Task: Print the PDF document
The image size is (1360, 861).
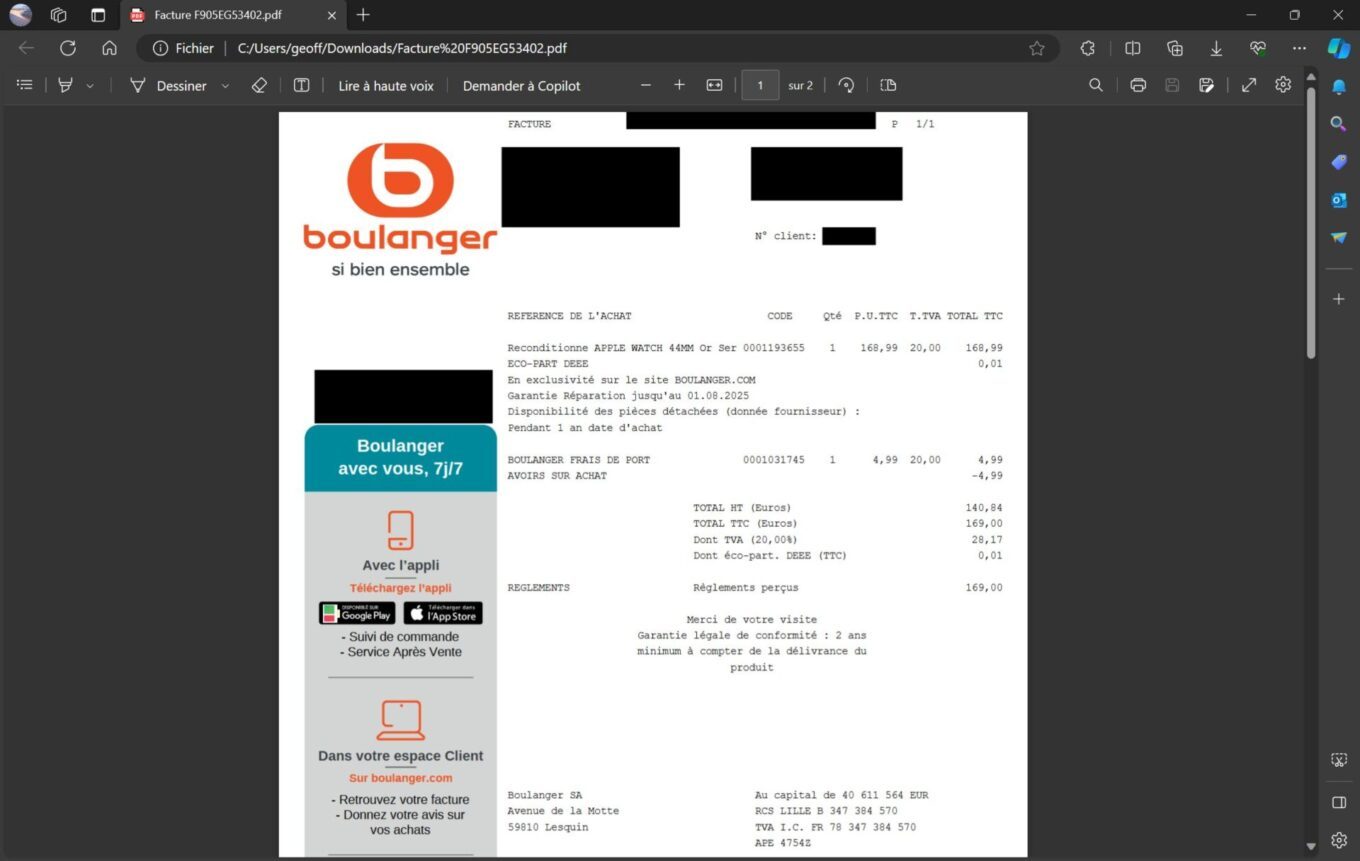Action: tap(1138, 86)
